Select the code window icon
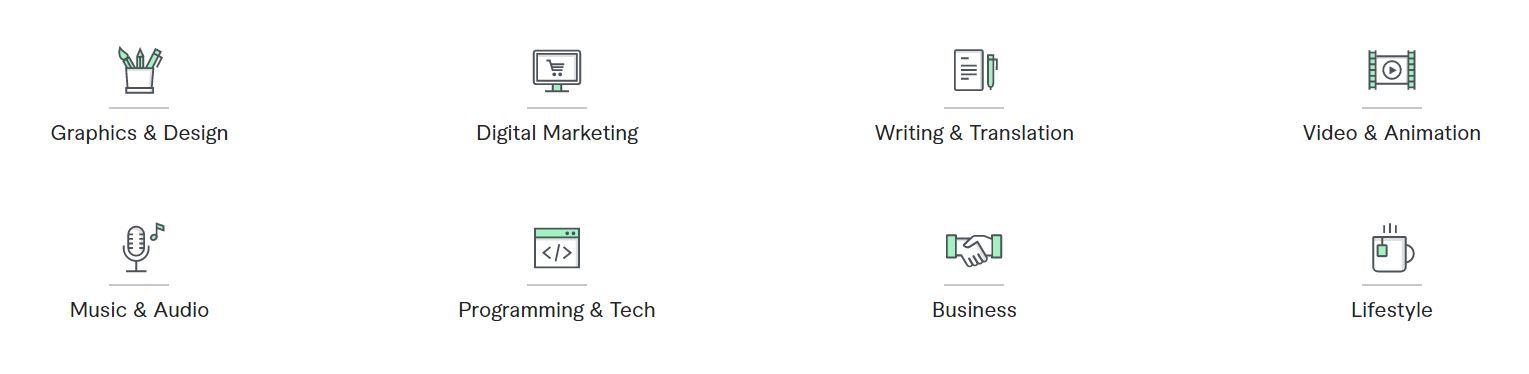Screen dimensions: 1529x374 [557, 248]
